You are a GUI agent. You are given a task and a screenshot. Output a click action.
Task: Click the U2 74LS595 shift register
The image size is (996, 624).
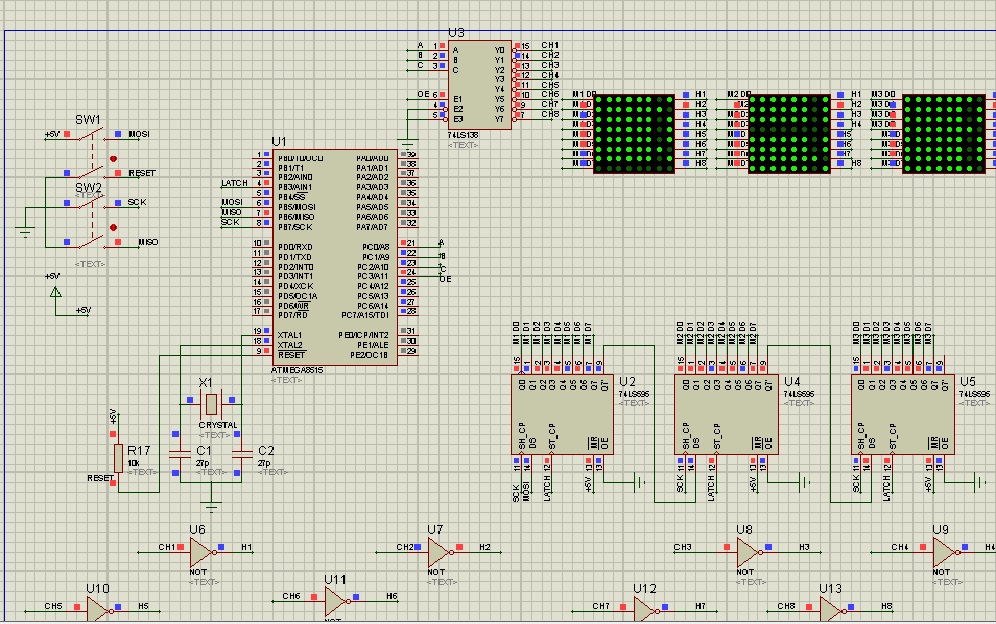pyautogui.click(x=562, y=415)
